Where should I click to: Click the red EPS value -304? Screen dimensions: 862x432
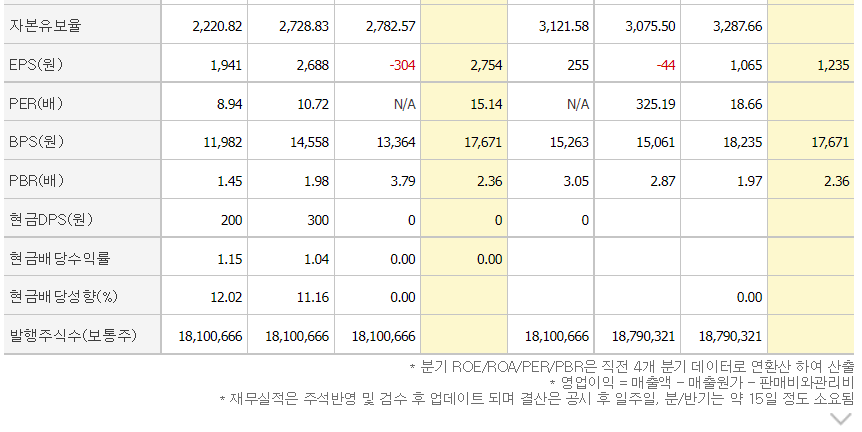pyautogui.click(x=402, y=65)
